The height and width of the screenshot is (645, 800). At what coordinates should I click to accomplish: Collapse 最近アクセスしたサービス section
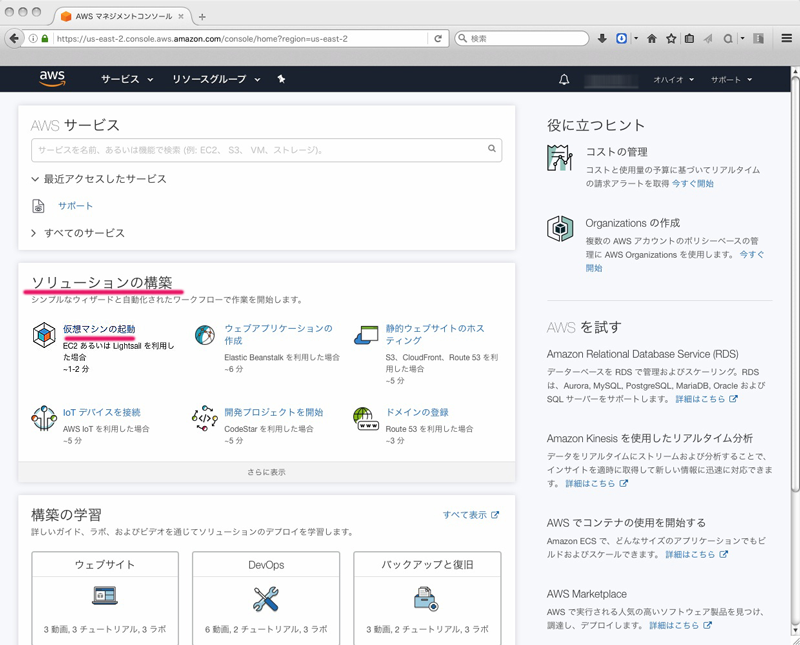(x=99, y=179)
